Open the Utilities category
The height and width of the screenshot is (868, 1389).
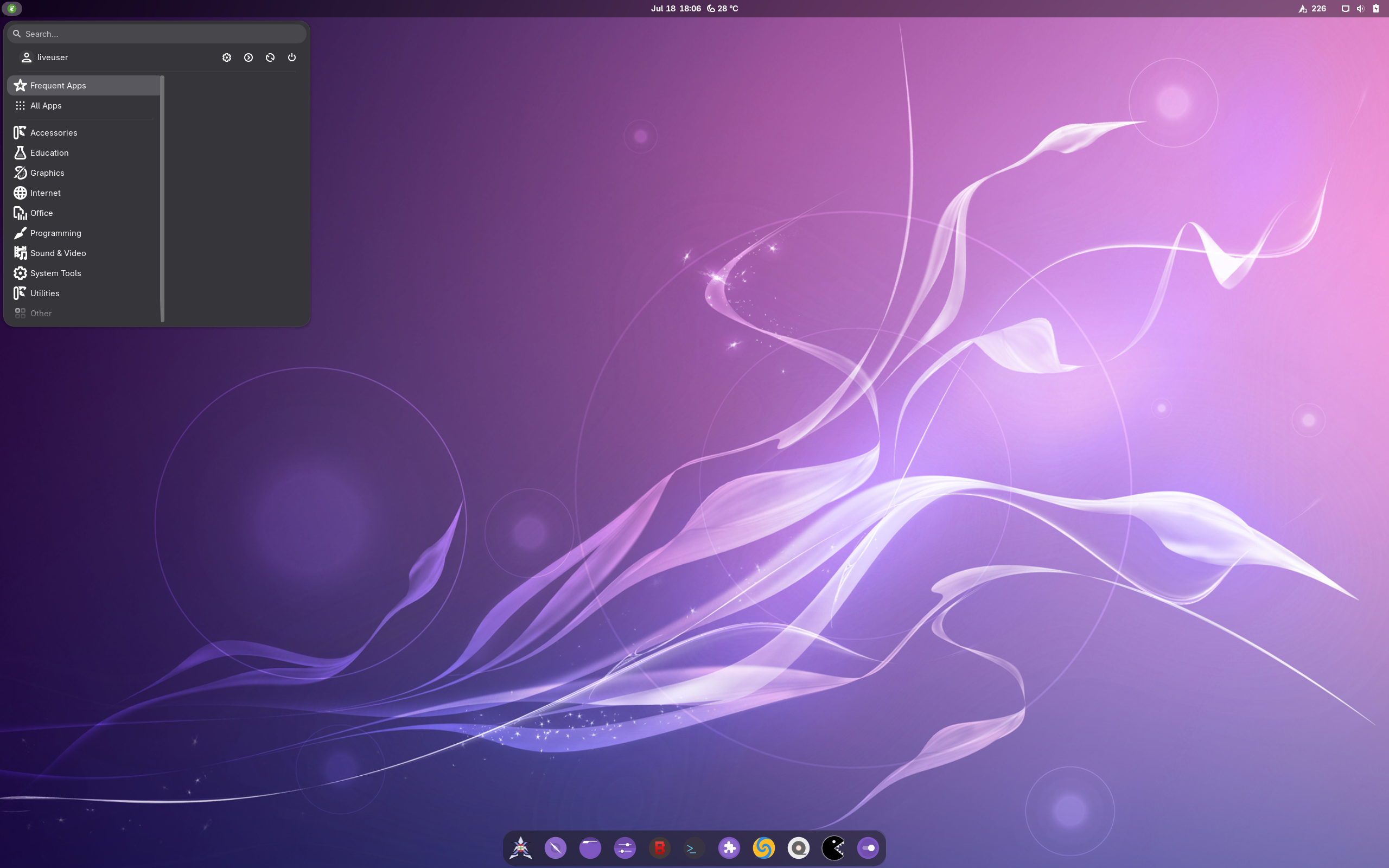click(84, 293)
